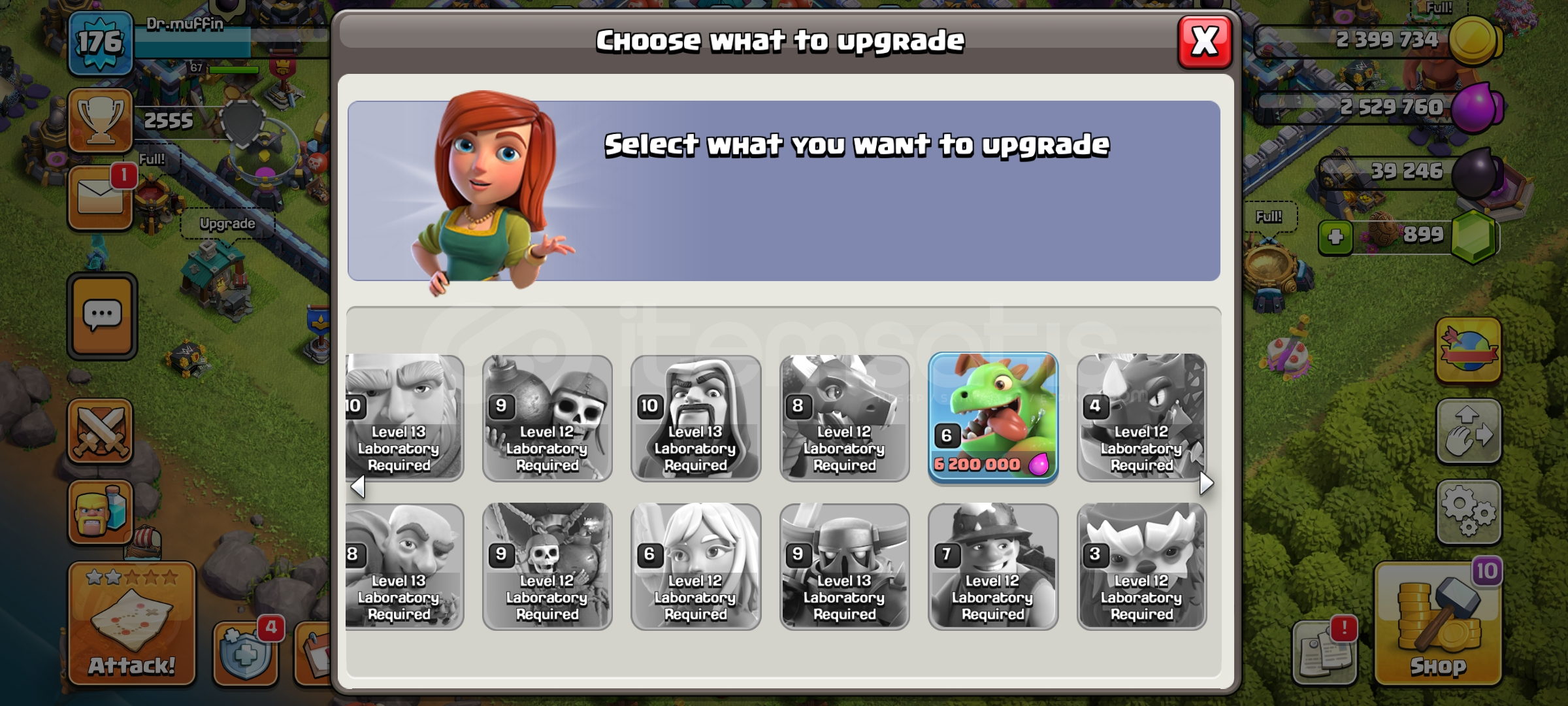Tap the level 176 experience badge
Screen dimensions: 1568x706
tap(100, 43)
